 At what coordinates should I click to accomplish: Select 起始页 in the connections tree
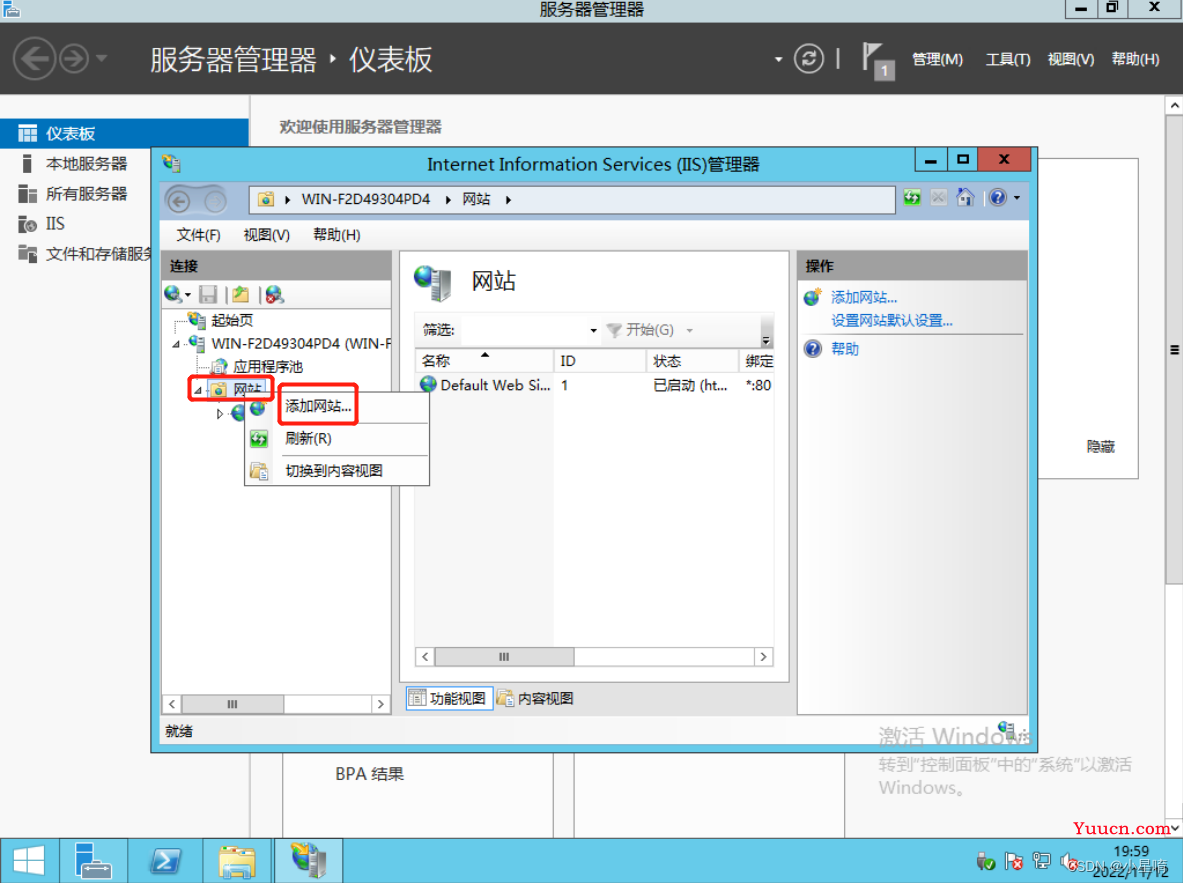[232, 320]
